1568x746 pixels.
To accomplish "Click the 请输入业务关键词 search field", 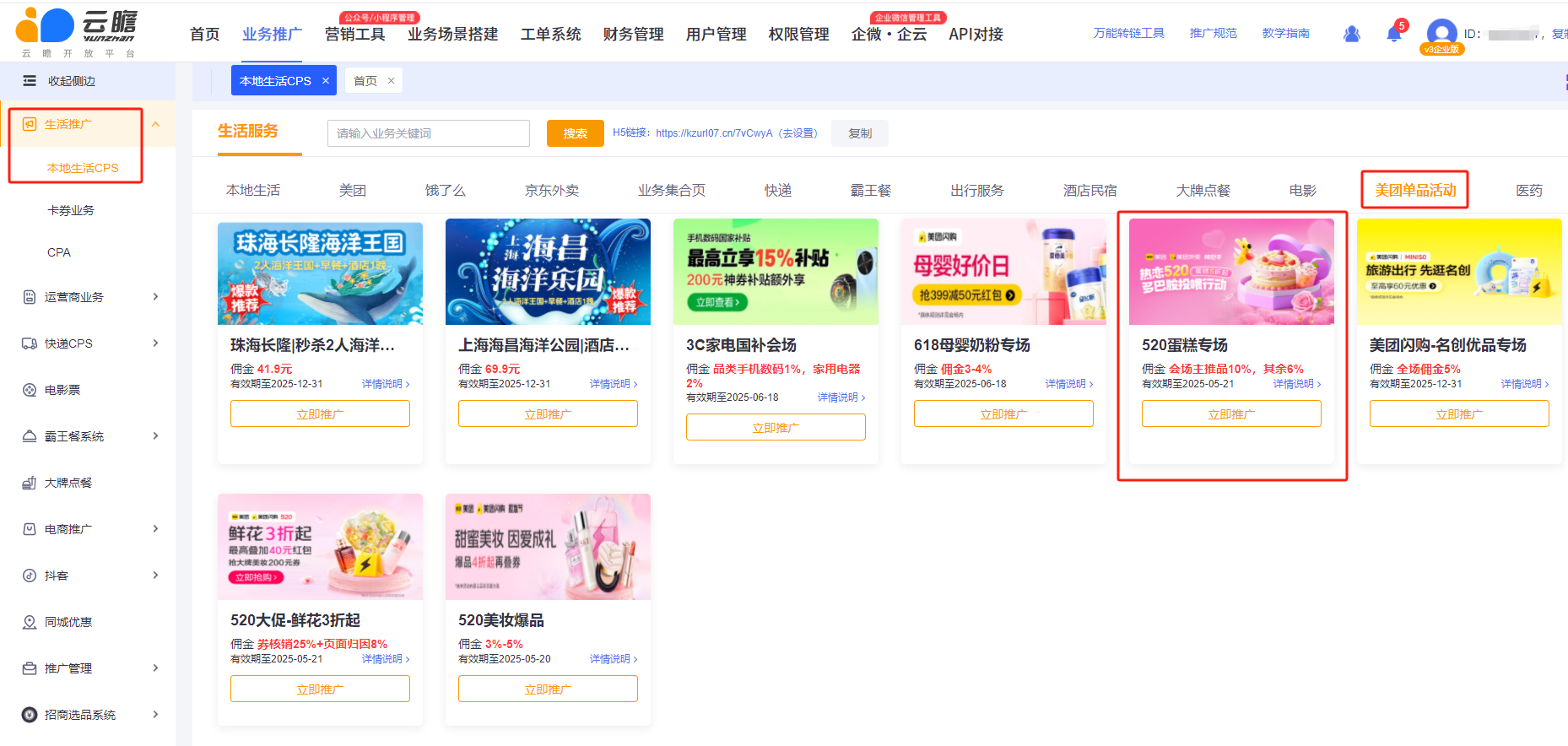I will point(429,133).
